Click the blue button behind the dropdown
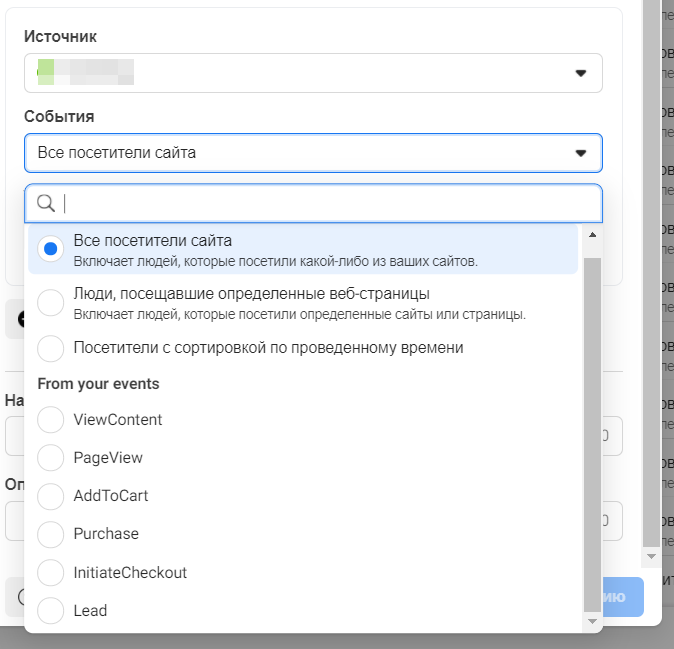674x649 pixels. (x=622, y=597)
